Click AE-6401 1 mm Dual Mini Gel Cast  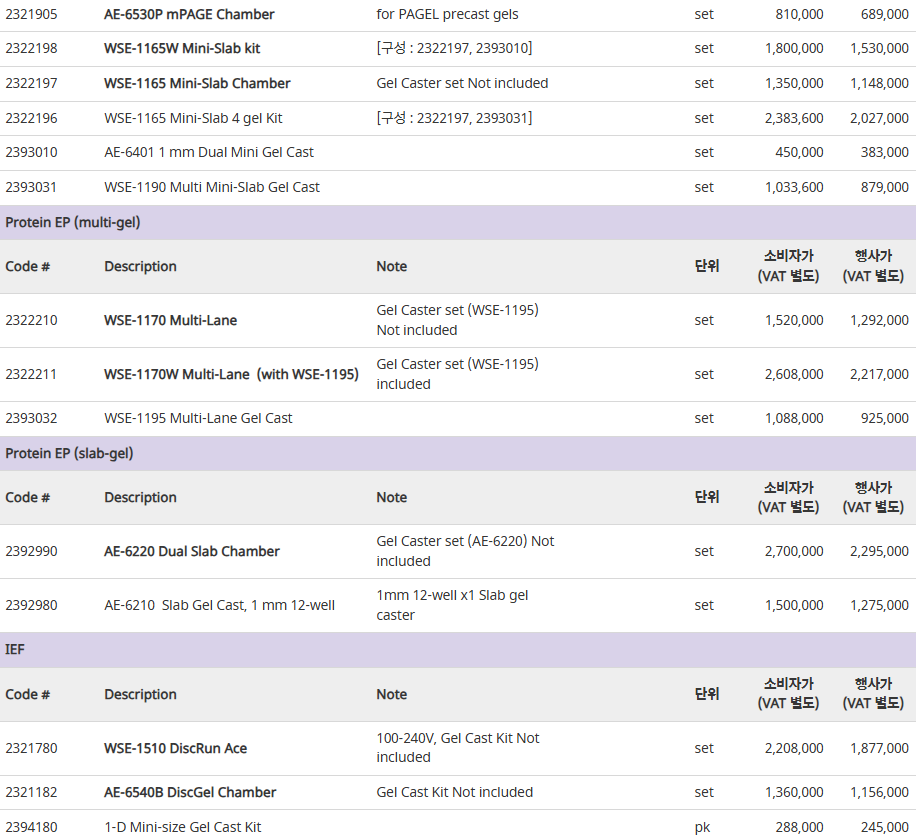pos(209,152)
